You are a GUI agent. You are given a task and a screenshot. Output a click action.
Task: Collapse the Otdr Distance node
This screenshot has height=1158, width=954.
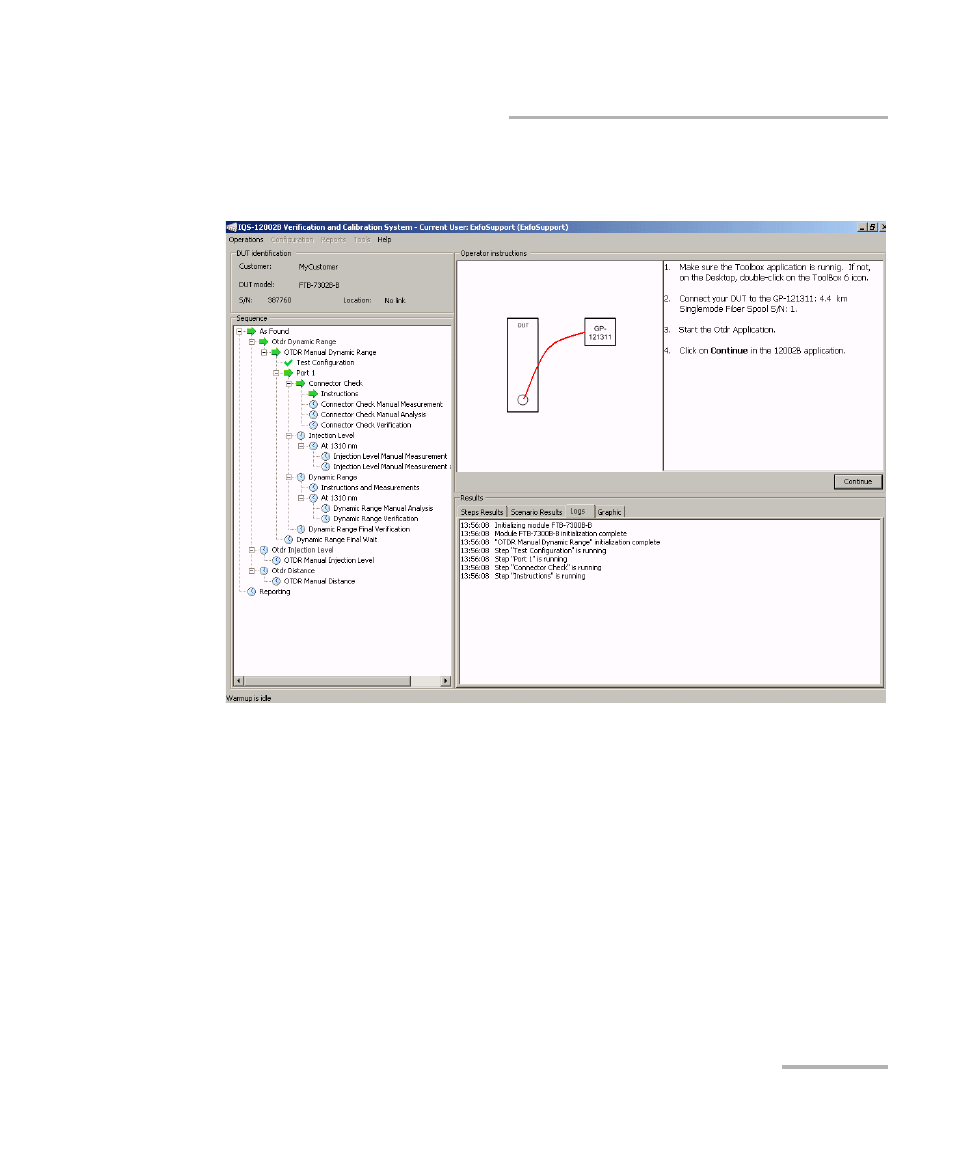click(252, 571)
